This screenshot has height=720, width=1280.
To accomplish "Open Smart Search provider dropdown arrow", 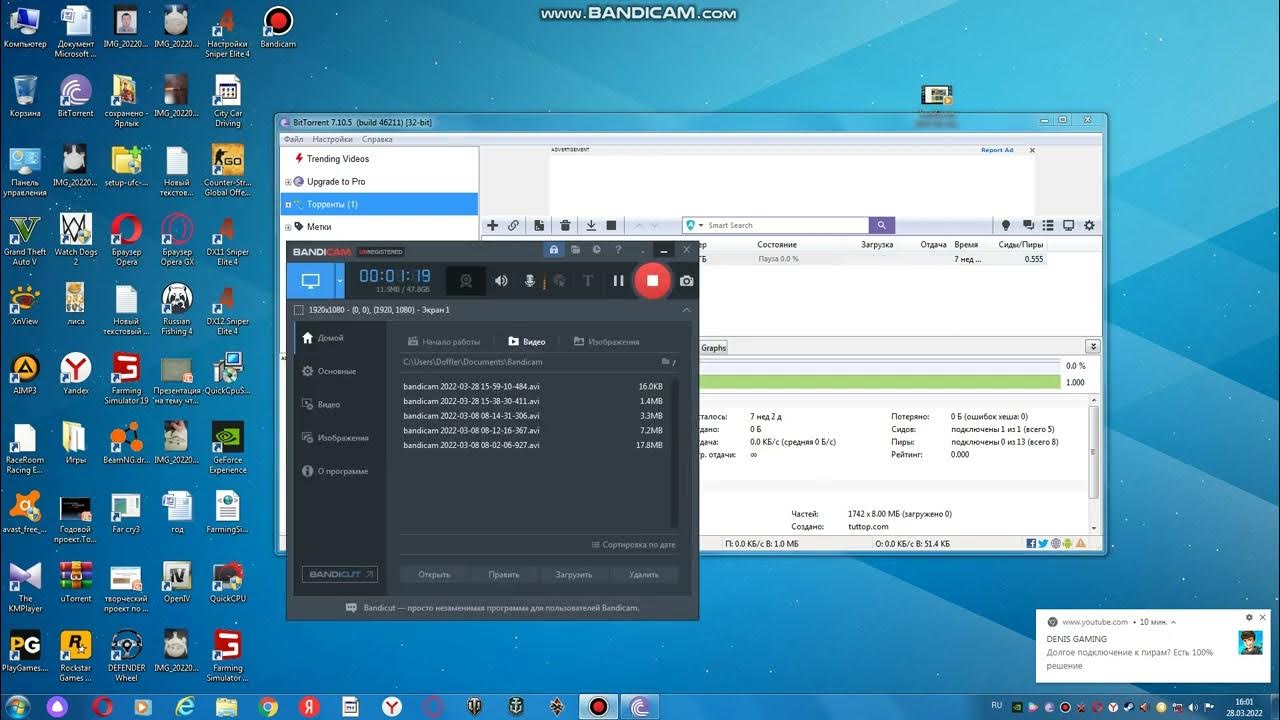I will [700, 226].
